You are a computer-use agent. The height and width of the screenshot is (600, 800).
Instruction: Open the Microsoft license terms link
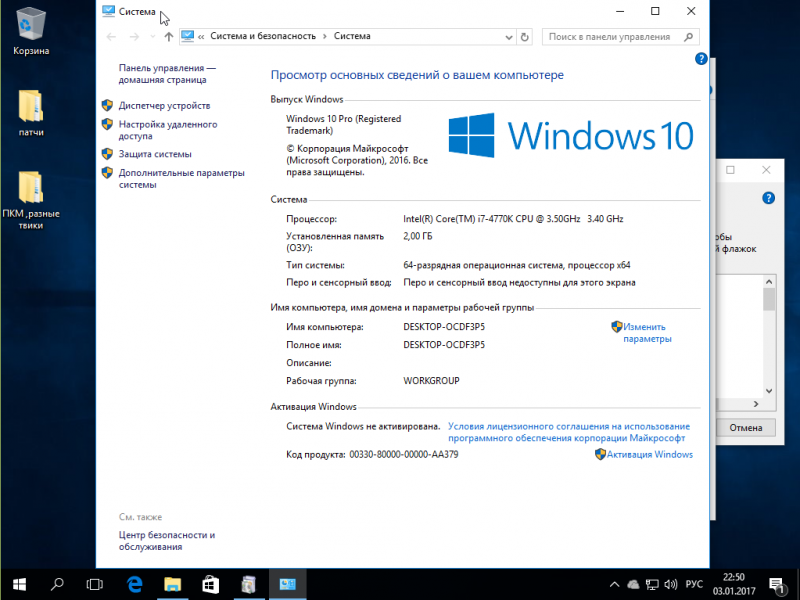569,432
